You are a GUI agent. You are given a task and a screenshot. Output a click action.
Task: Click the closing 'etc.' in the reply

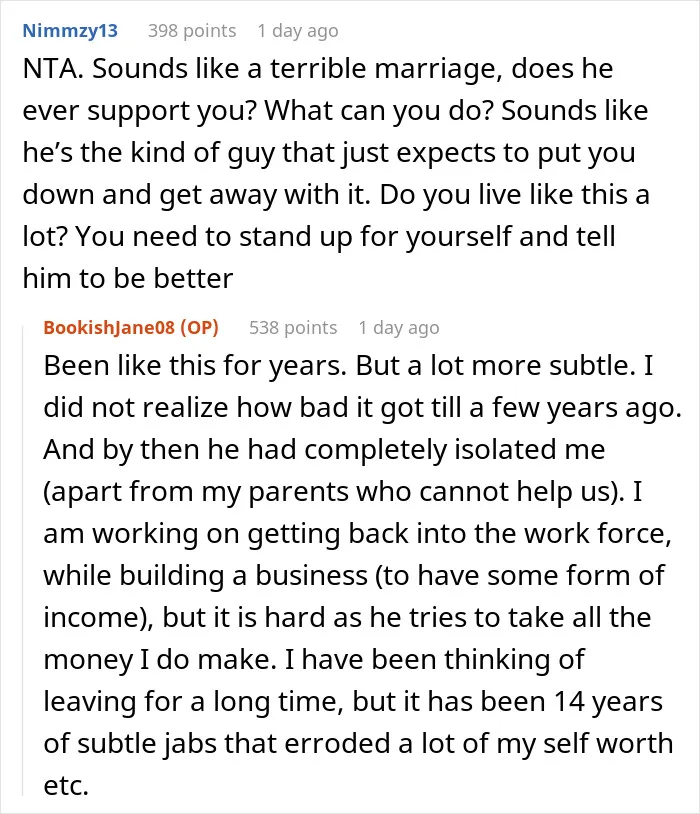66,786
